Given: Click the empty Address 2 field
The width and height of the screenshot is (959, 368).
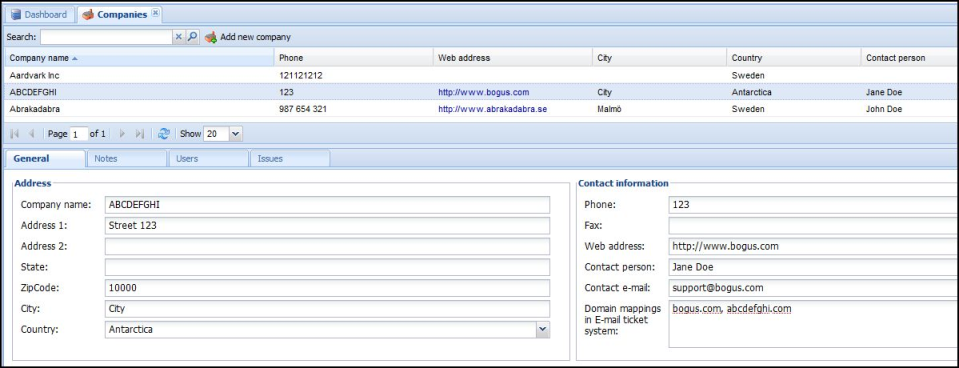Looking at the screenshot, I should coord(327,246).
